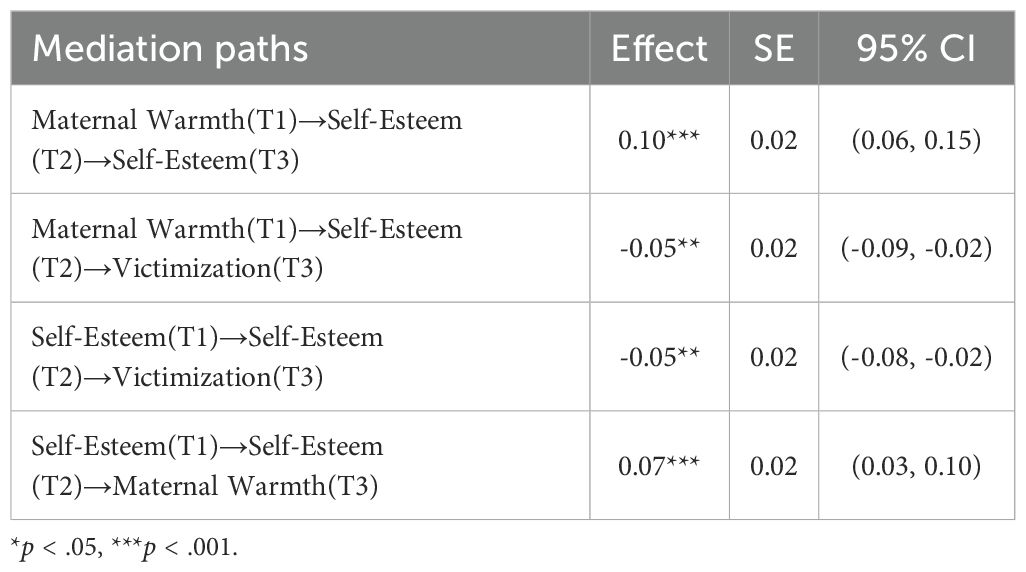
Task: Click the effect value 0.10***
Action: pyautogui.click(x=661, y=140)
